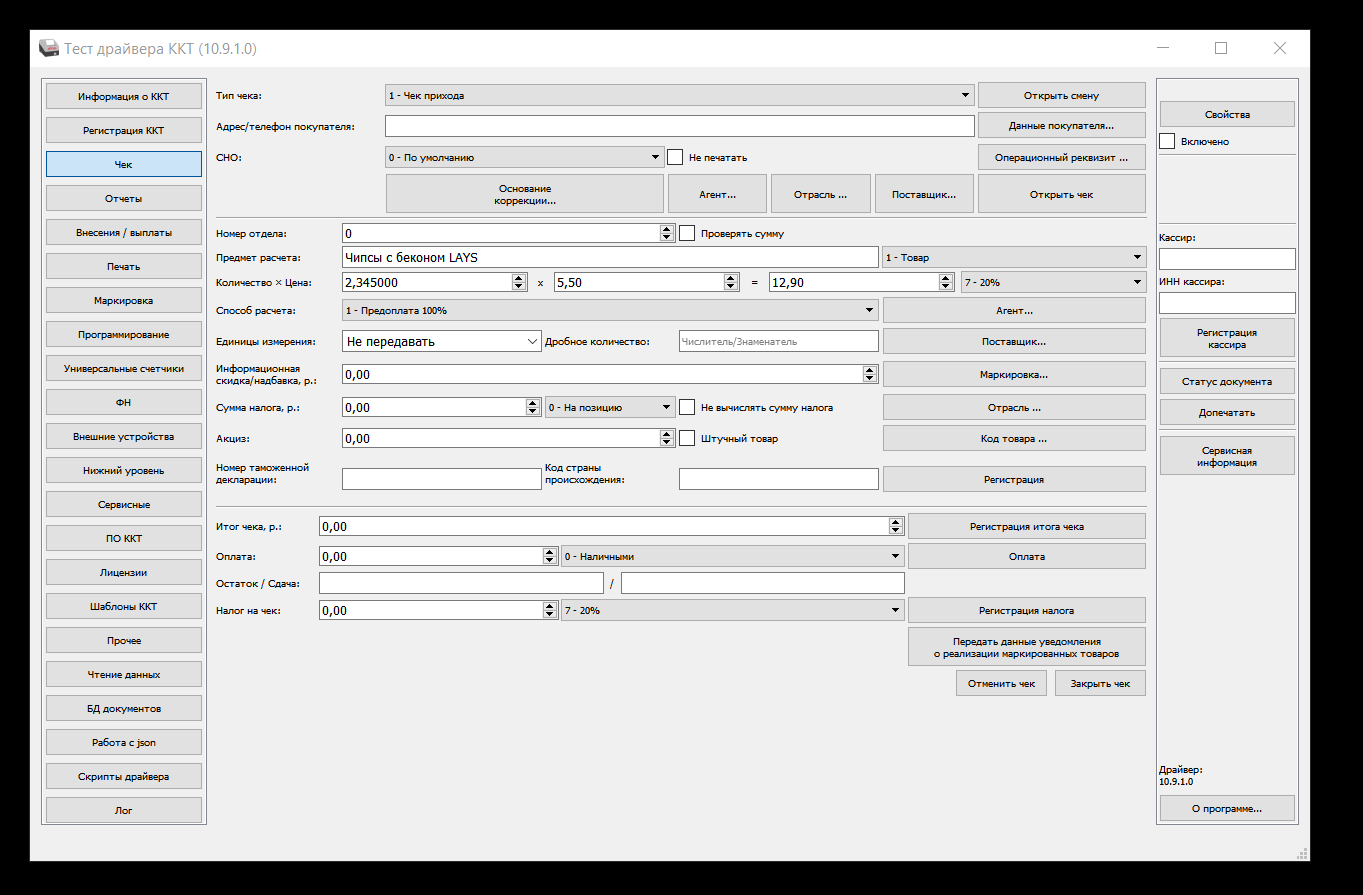The image size is (1363, 895).
Task: Open 'Основание коррекции...' dialog
Action: click(x=525, y=194)
